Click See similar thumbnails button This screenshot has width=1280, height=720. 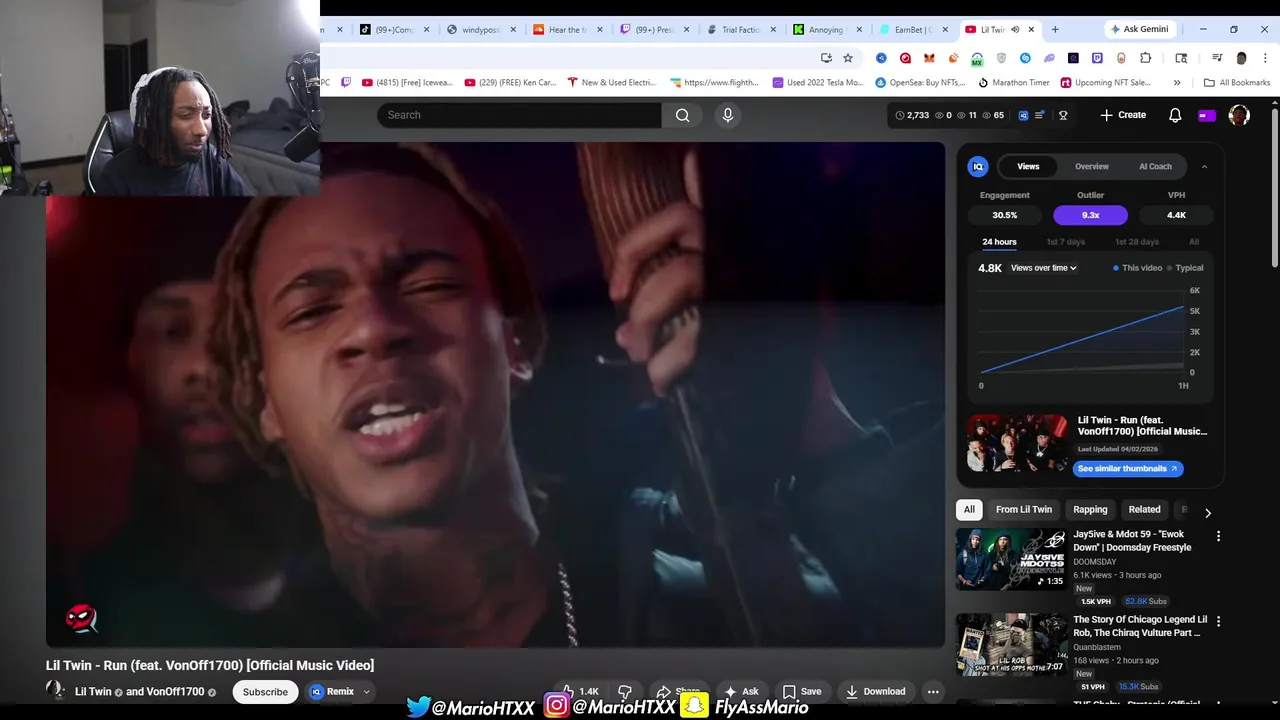1128,469
